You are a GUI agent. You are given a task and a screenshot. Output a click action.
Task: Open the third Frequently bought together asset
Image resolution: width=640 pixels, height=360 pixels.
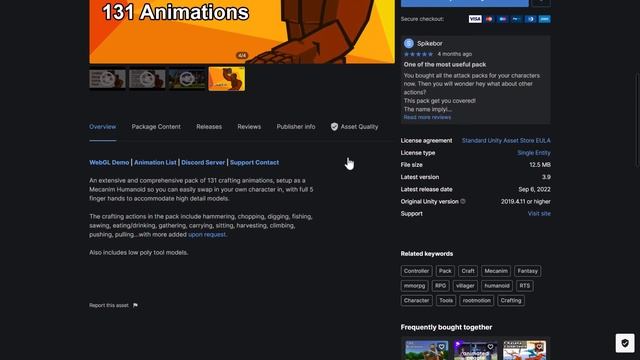click(x=524, y=351)
